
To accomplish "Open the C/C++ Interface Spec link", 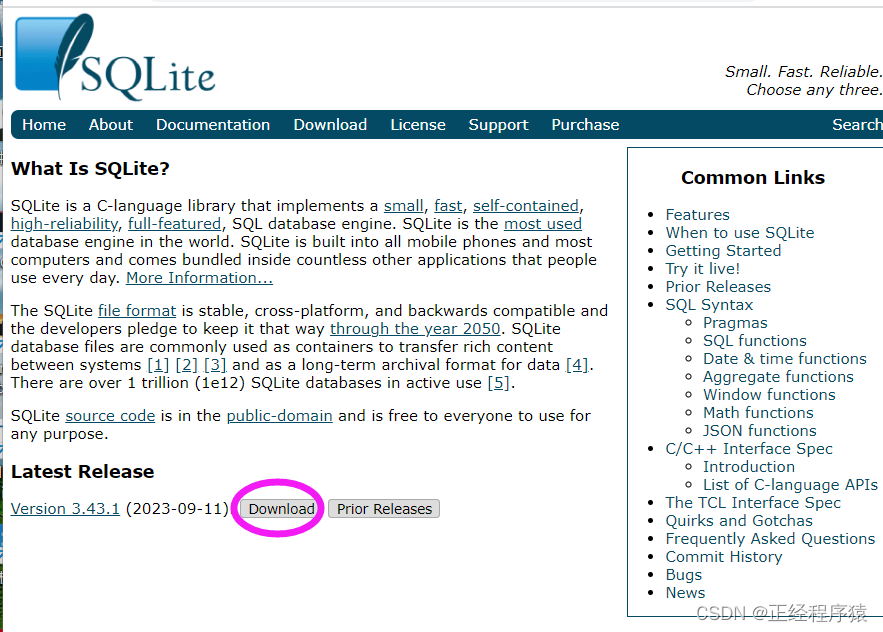I will pos(749,449).
